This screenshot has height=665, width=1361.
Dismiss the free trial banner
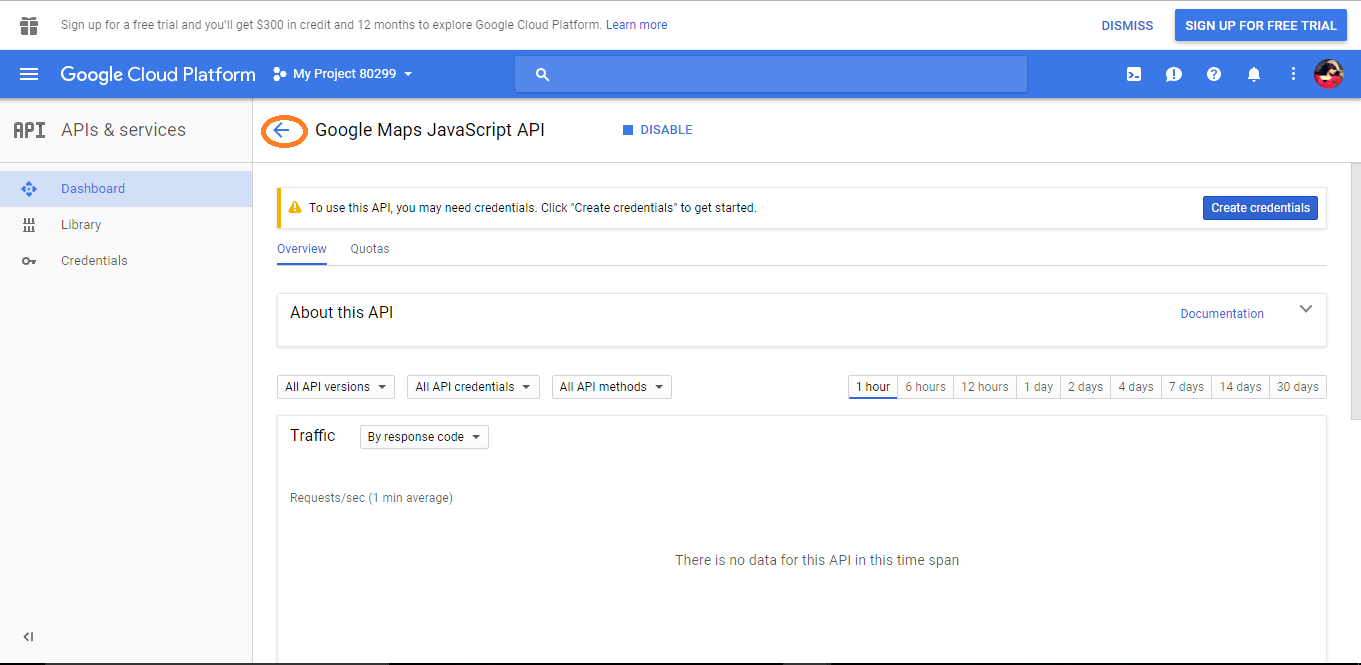(1127, 26)
